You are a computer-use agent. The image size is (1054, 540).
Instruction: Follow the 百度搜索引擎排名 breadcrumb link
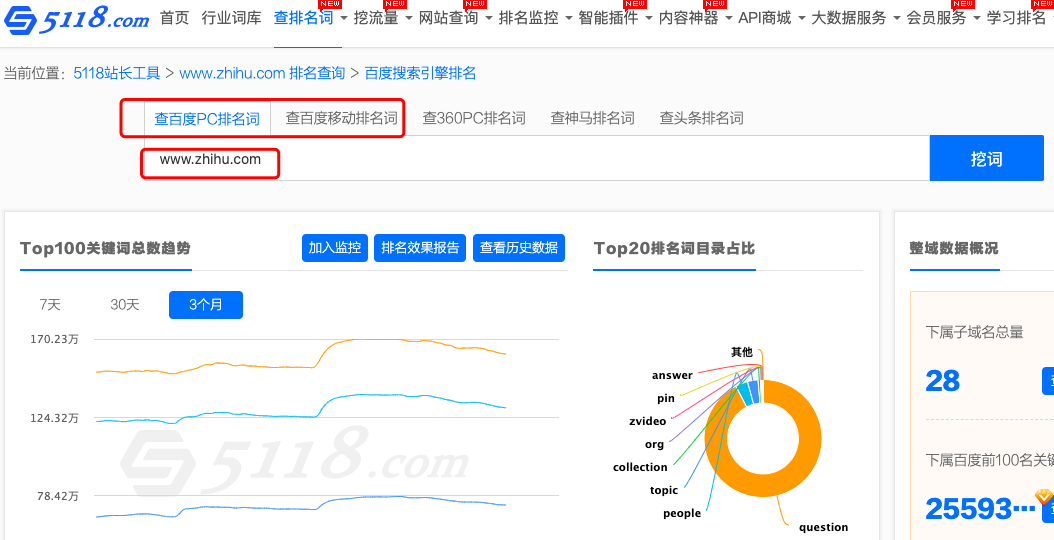point(420,73)
